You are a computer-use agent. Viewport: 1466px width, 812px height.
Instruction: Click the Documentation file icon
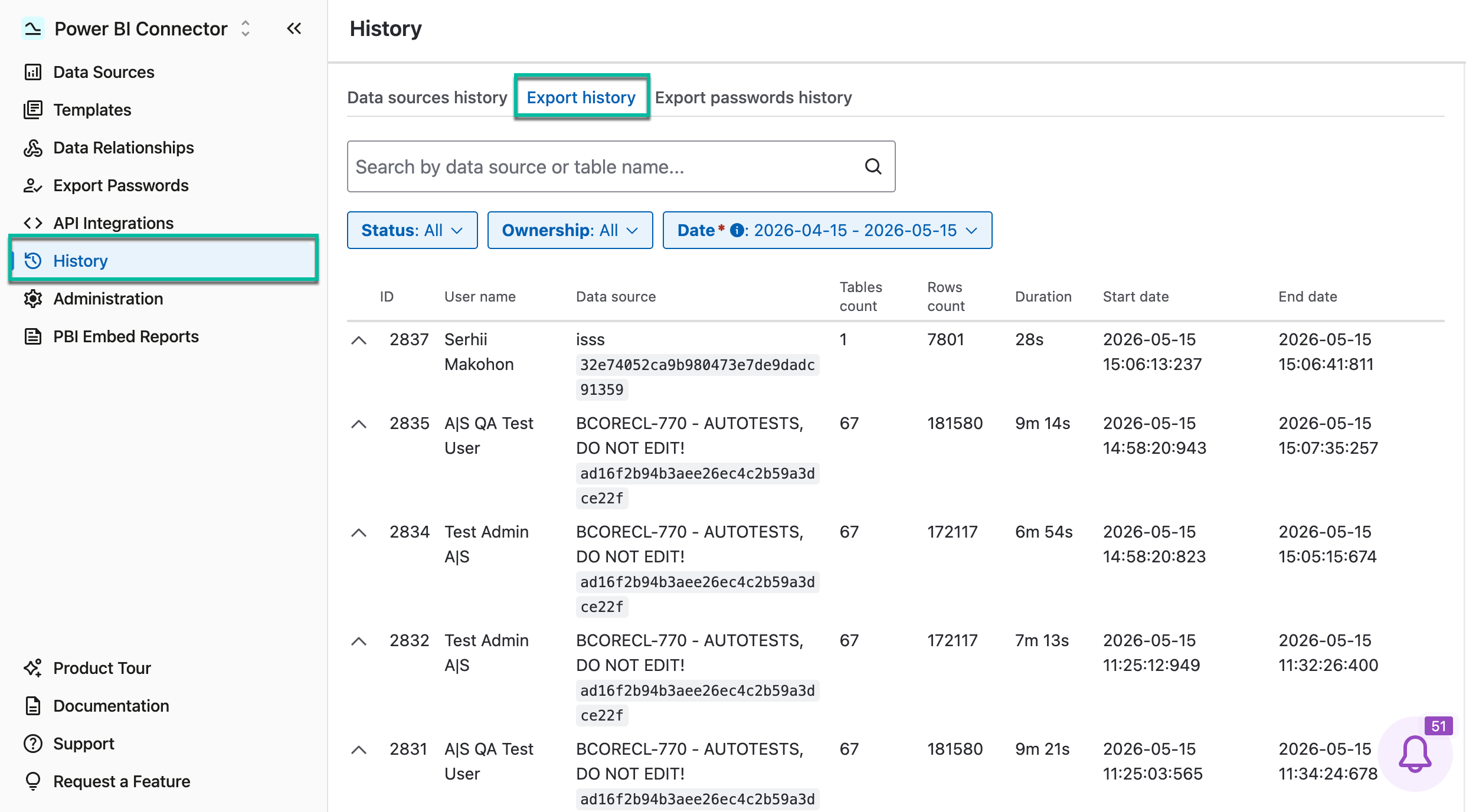[x=33, y=706]
